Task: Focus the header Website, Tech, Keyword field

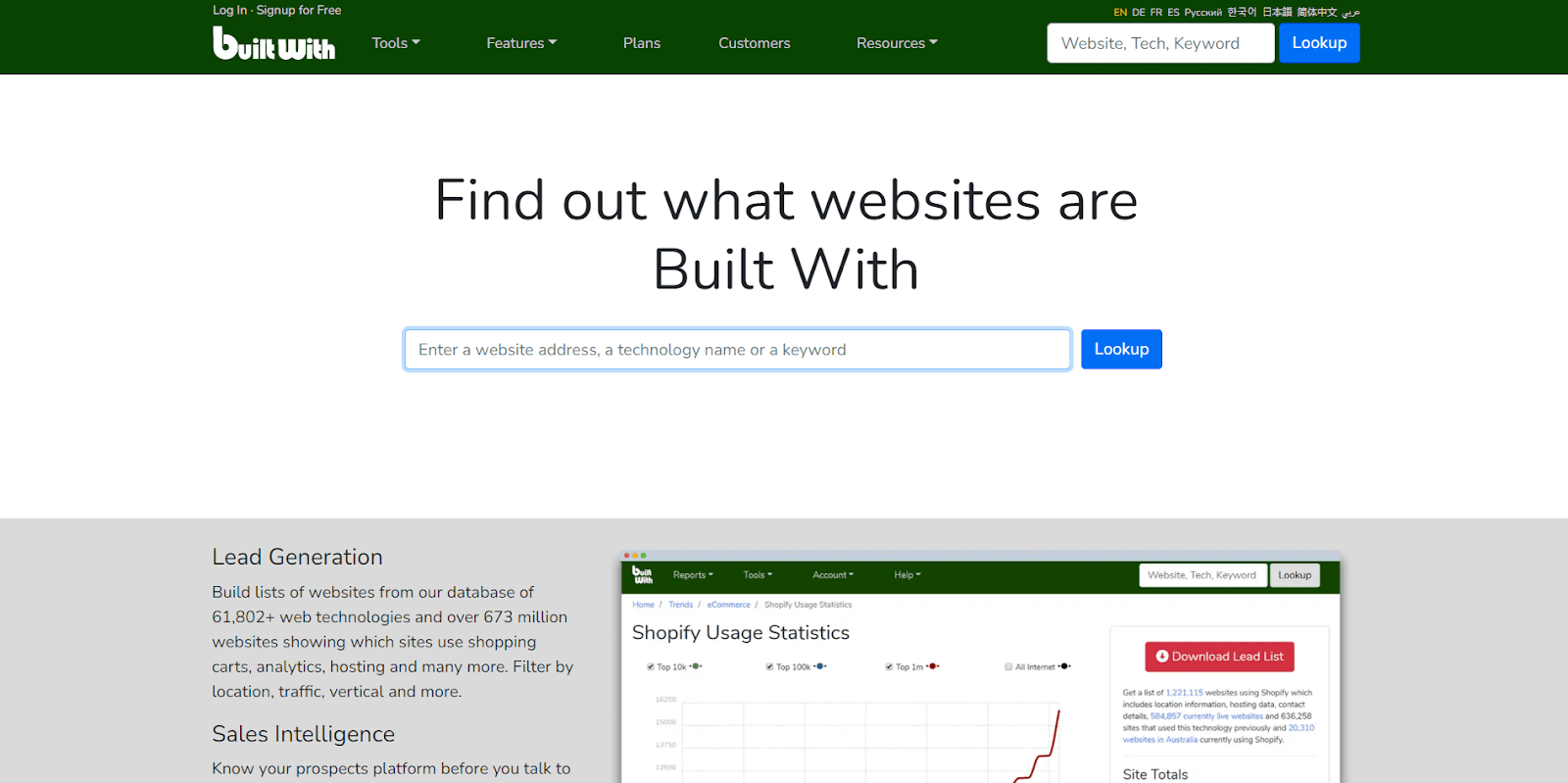Action: pos(1160,43)
